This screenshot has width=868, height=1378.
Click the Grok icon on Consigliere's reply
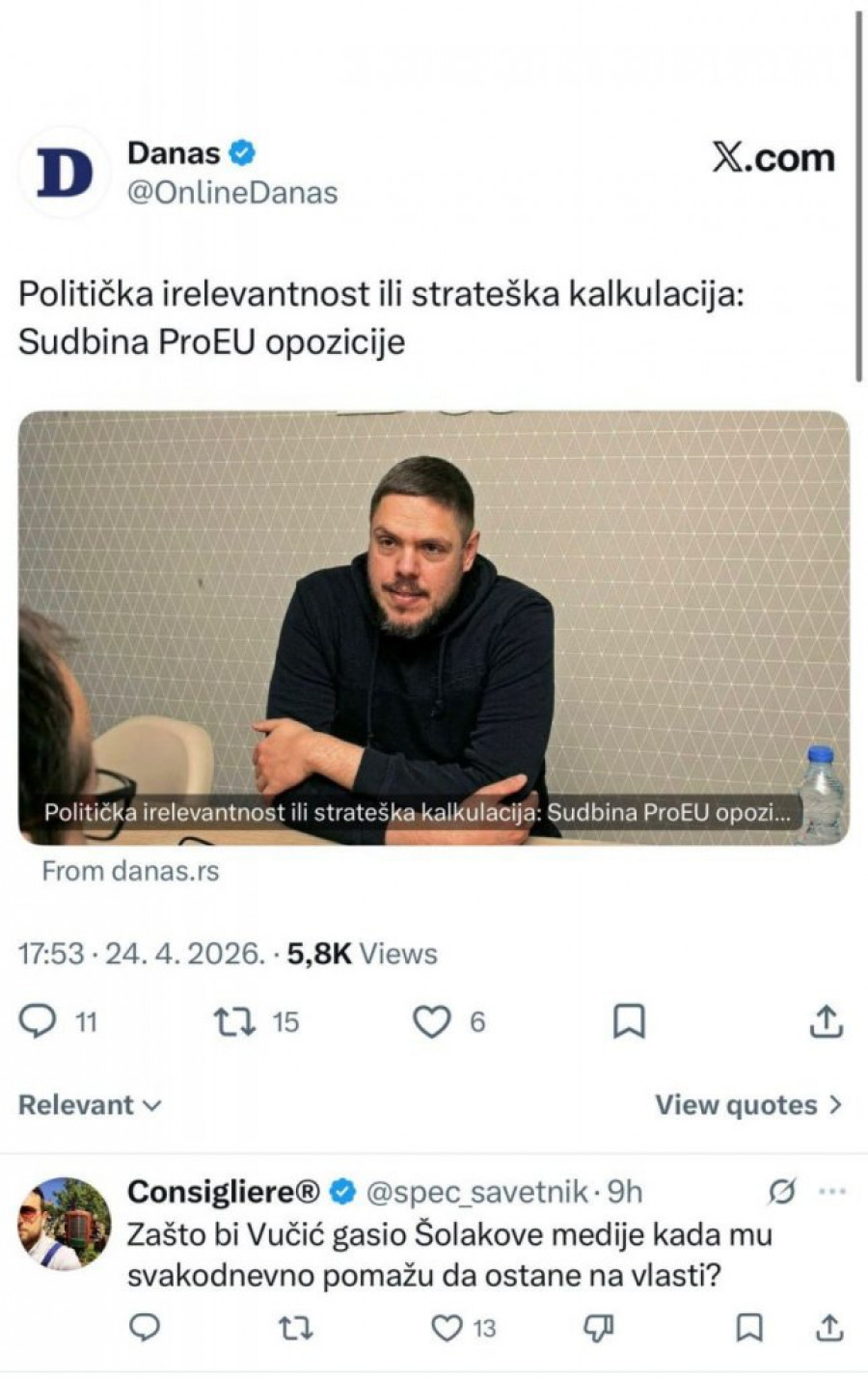[781, 1193]
